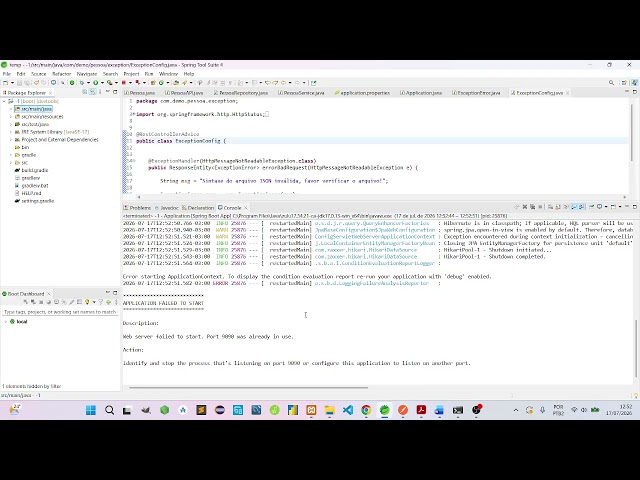This screenshot has height=480, width=640.
Task: Click Clear Console icon
Action: (551, 207)
